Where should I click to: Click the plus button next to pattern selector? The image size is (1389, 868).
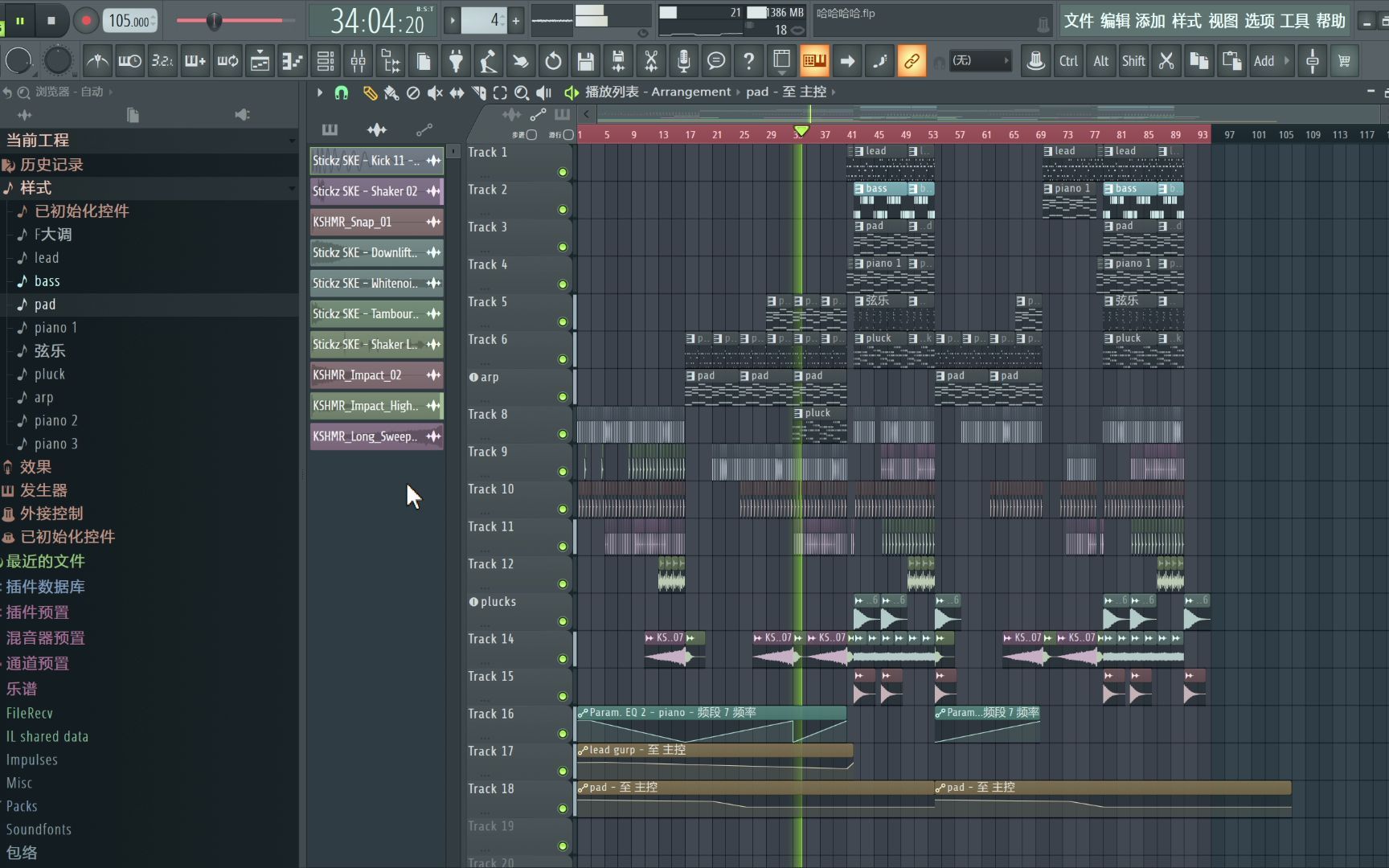pos(516,21)
